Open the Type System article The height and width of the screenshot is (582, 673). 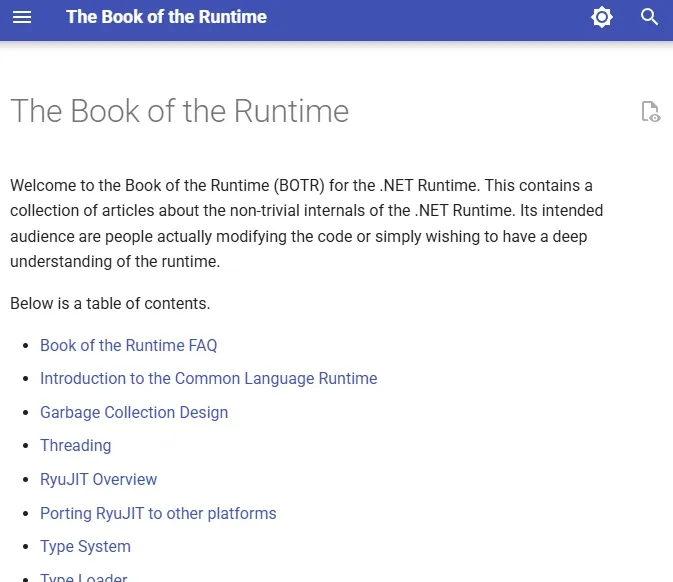coord(85,547)
